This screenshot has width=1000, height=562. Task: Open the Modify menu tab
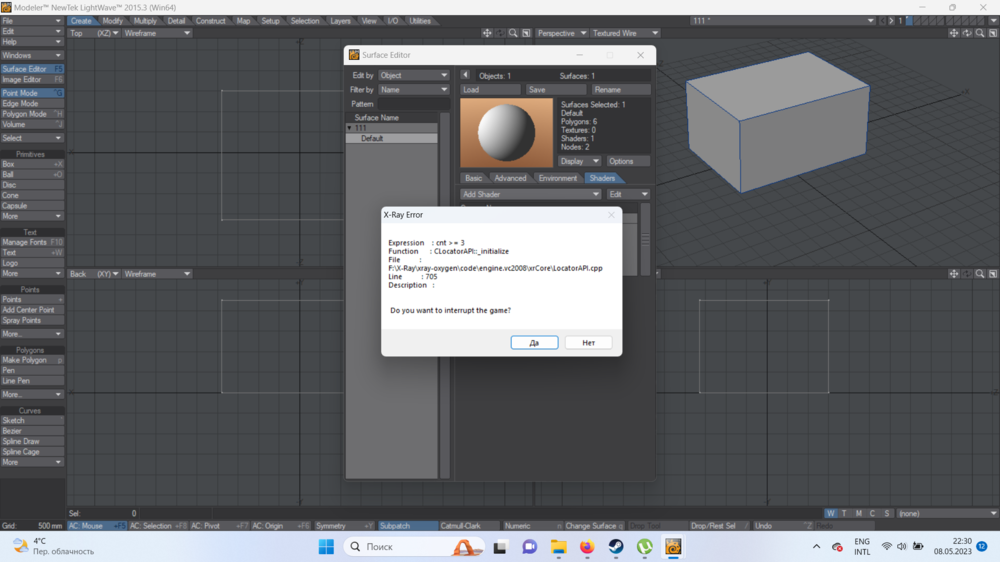click(113, 20)
